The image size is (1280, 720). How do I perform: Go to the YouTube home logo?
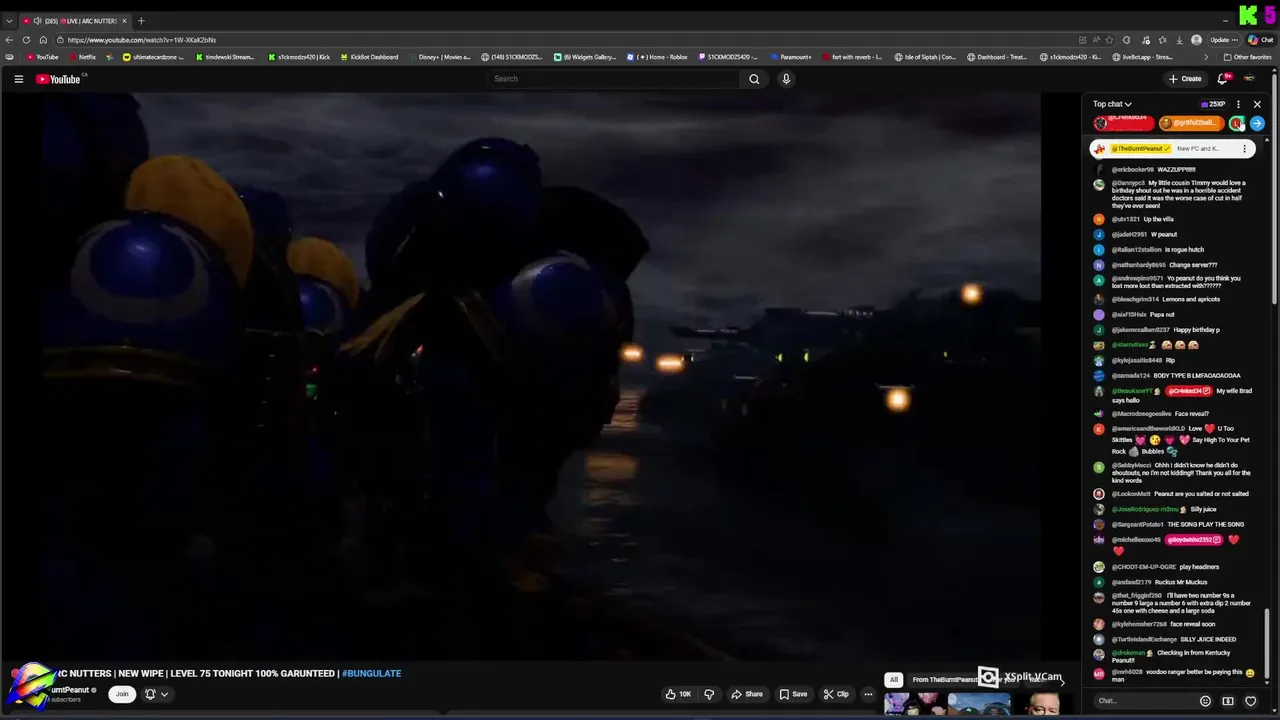tap(59, 79)
